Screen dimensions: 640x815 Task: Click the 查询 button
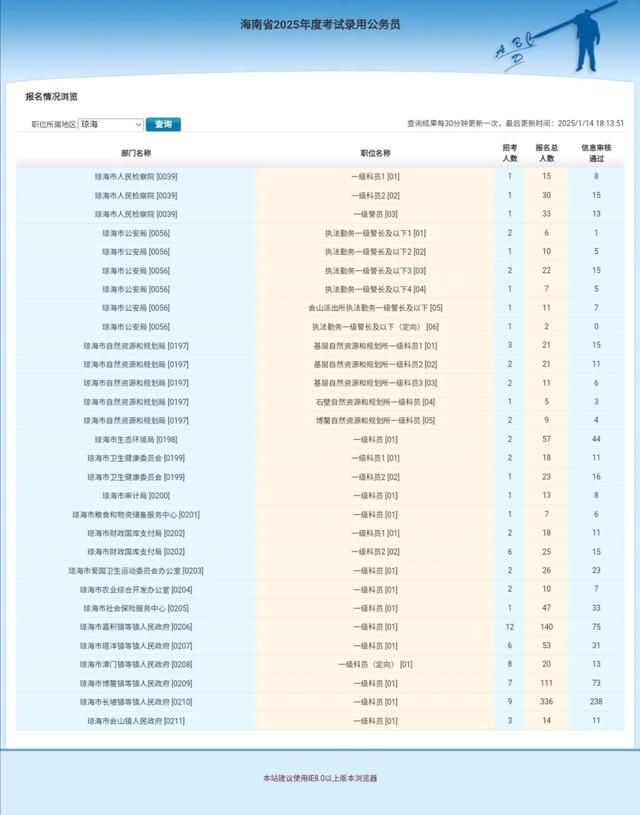(163, 124)
